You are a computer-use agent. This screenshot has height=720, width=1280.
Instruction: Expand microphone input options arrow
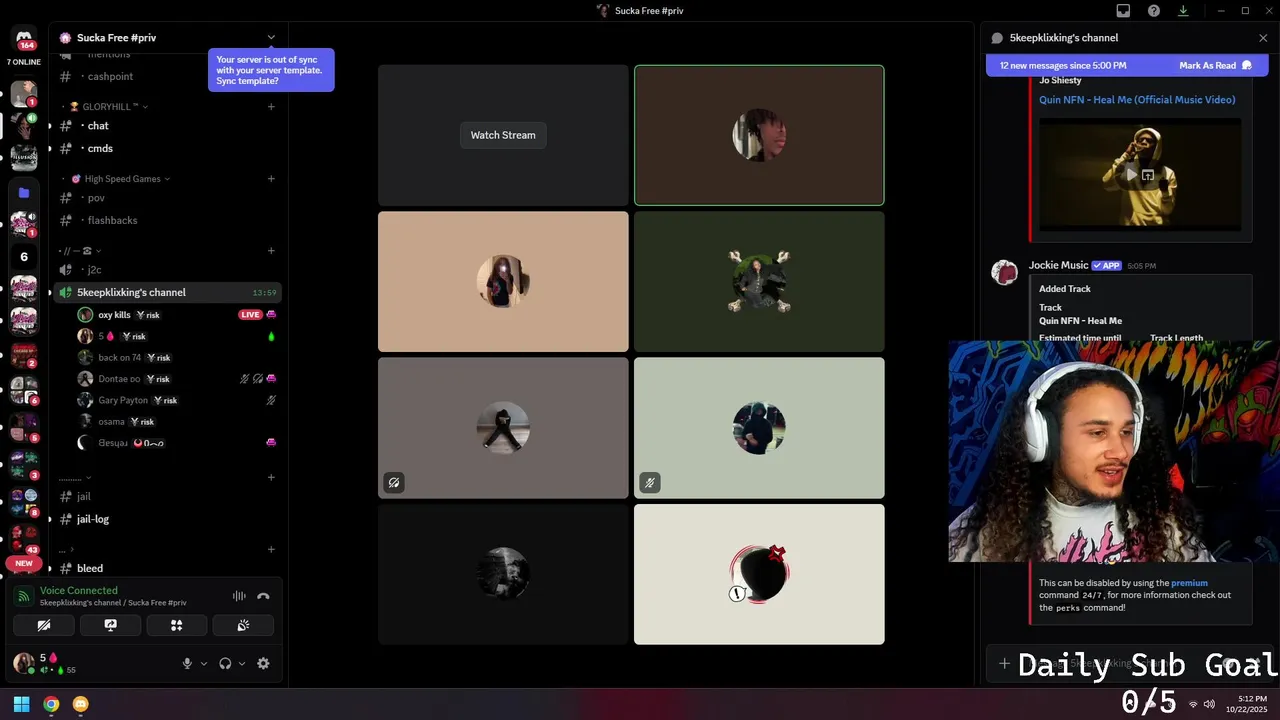coord(204,663)
